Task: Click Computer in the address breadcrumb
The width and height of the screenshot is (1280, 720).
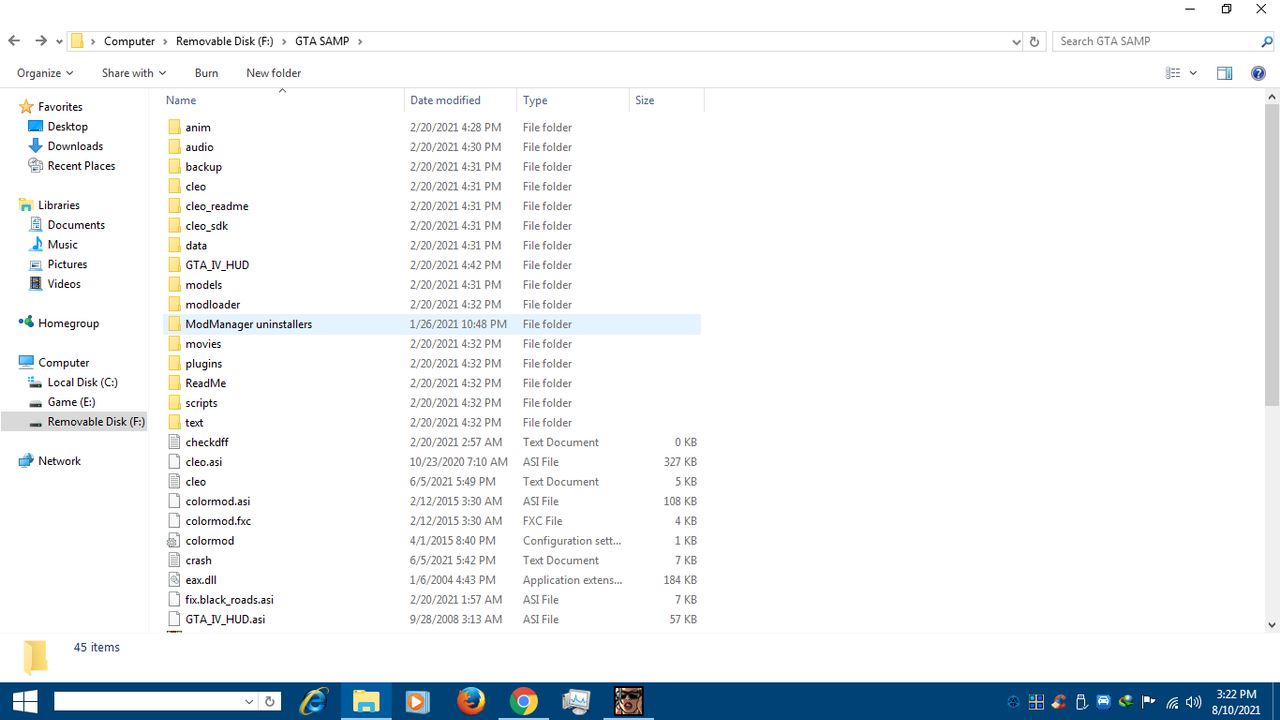Action: coord(130,42)
